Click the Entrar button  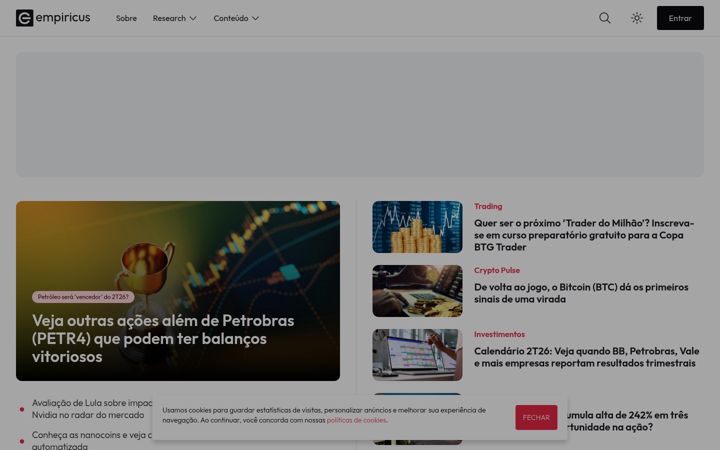coord(680,18)
